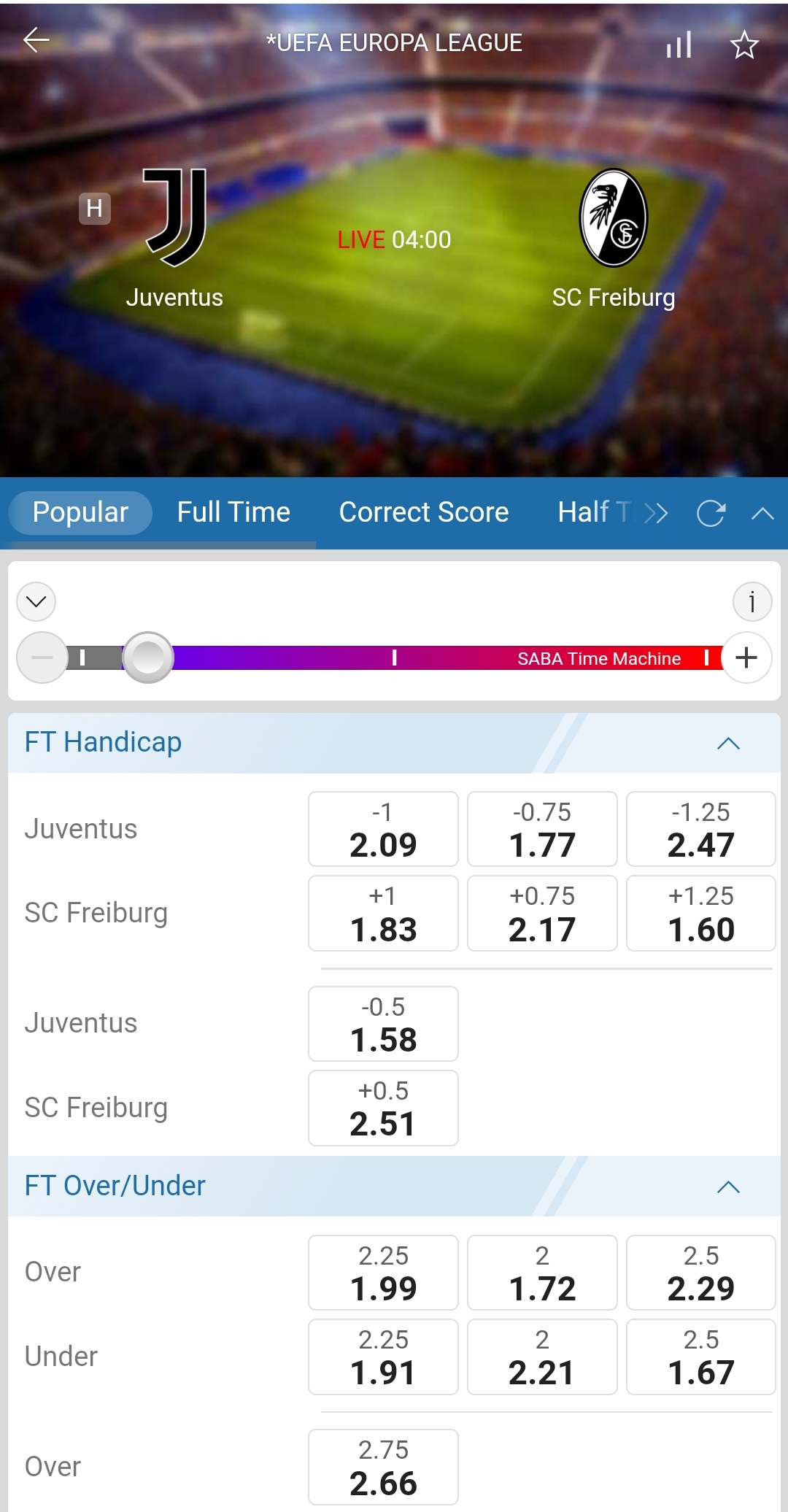Viewport: 788px width, 1512px height.
Task: Tap the SC Freiburg club crest
Action: tap(614, 217)
